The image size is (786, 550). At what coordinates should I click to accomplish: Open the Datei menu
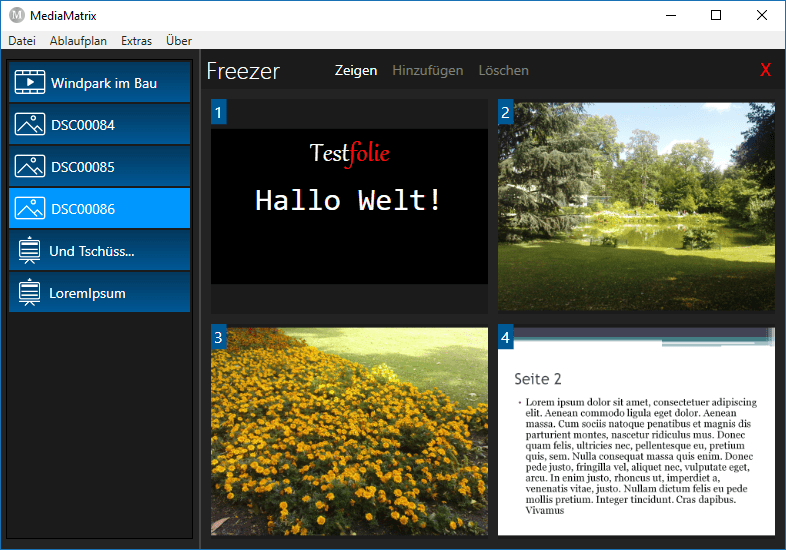(x=22, y=41)
